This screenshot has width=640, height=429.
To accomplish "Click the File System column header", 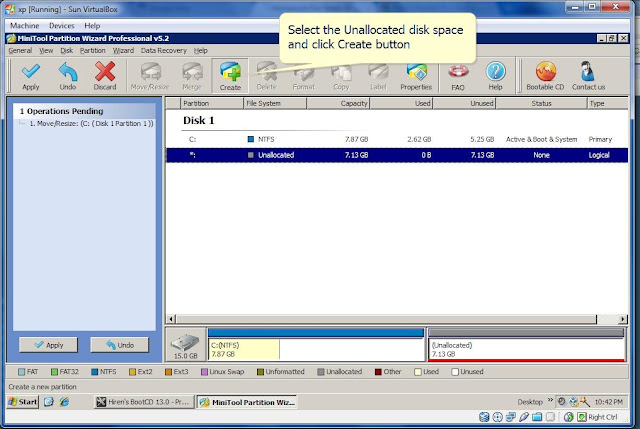I will (x=275, y=103).
